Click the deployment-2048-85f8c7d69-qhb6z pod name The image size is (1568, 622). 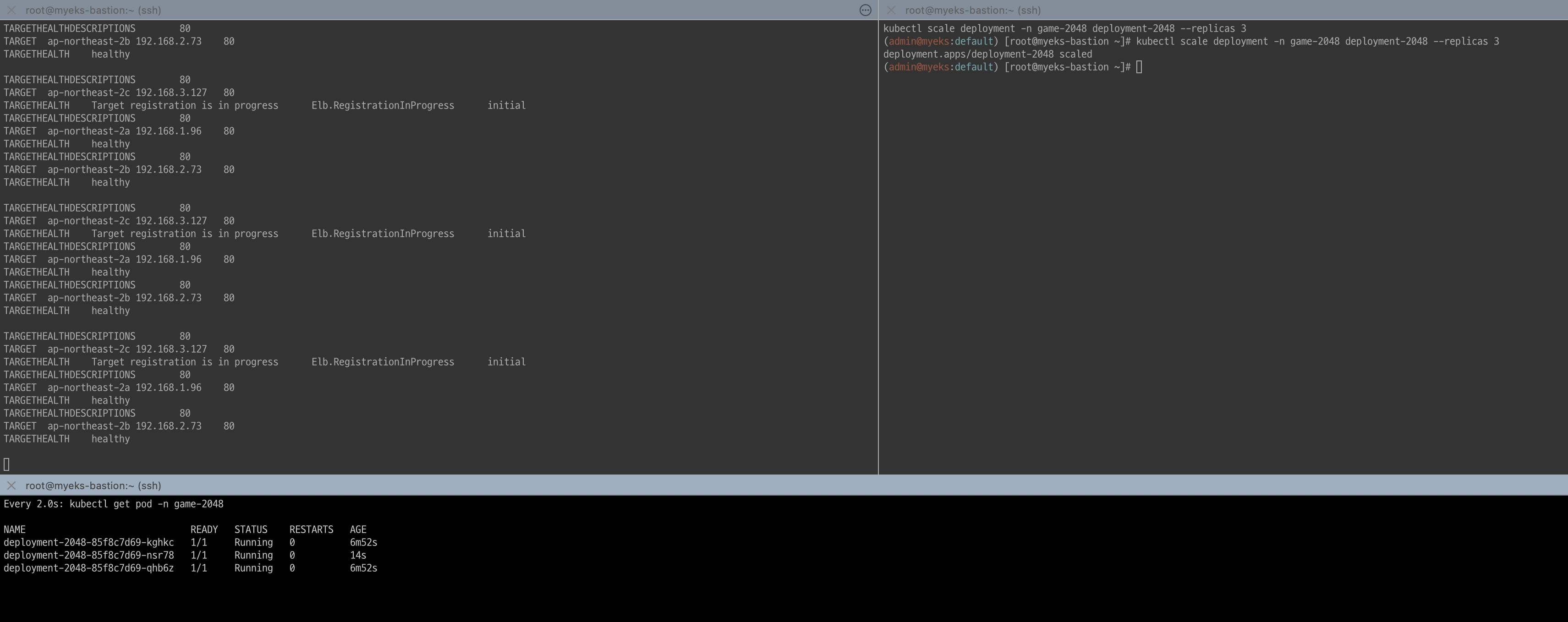[89, 568]
